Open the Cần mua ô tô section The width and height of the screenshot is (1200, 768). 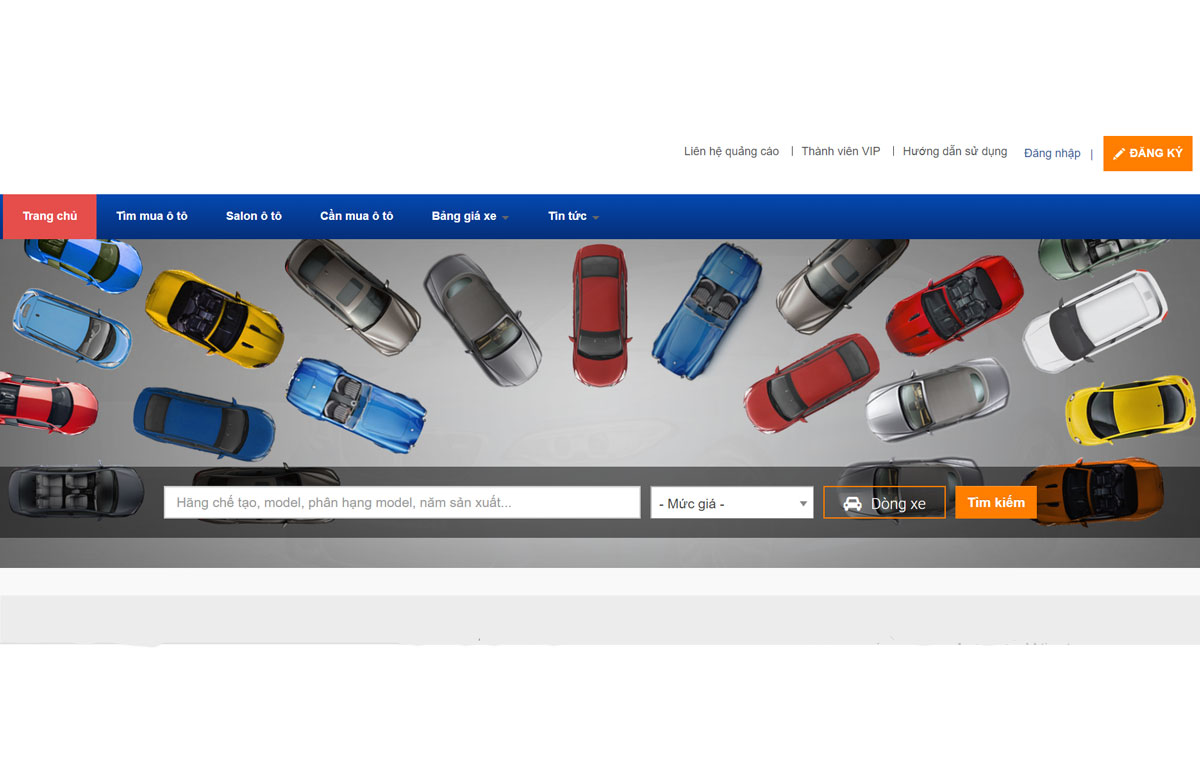356,216
